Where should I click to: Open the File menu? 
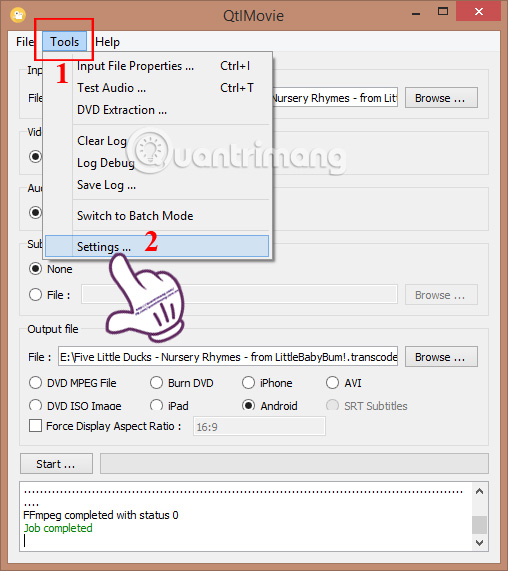pyautogui.click(x=25, y=42)
